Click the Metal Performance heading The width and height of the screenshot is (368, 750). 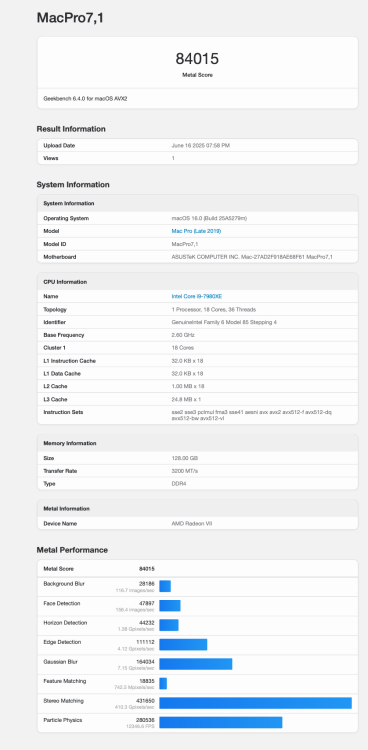tap(72, 550)
